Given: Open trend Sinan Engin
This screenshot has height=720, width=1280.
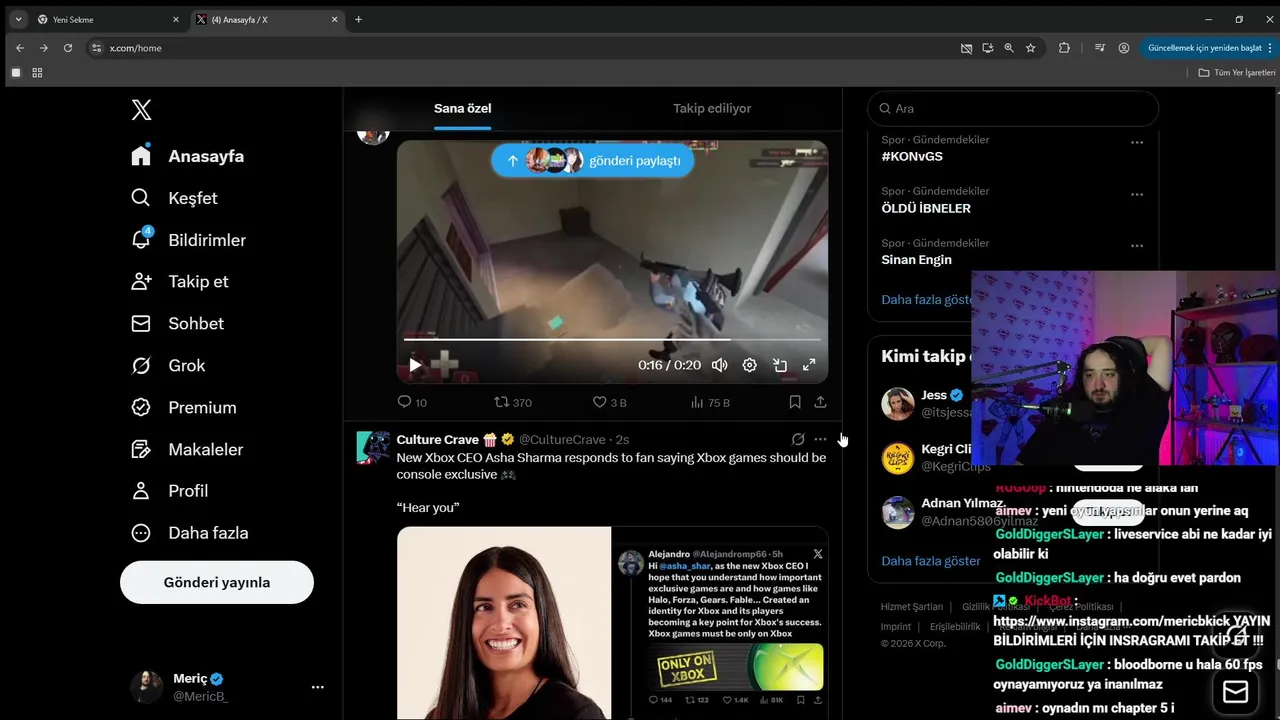Looking at the screenshot, I should click(x=916, y=260).
